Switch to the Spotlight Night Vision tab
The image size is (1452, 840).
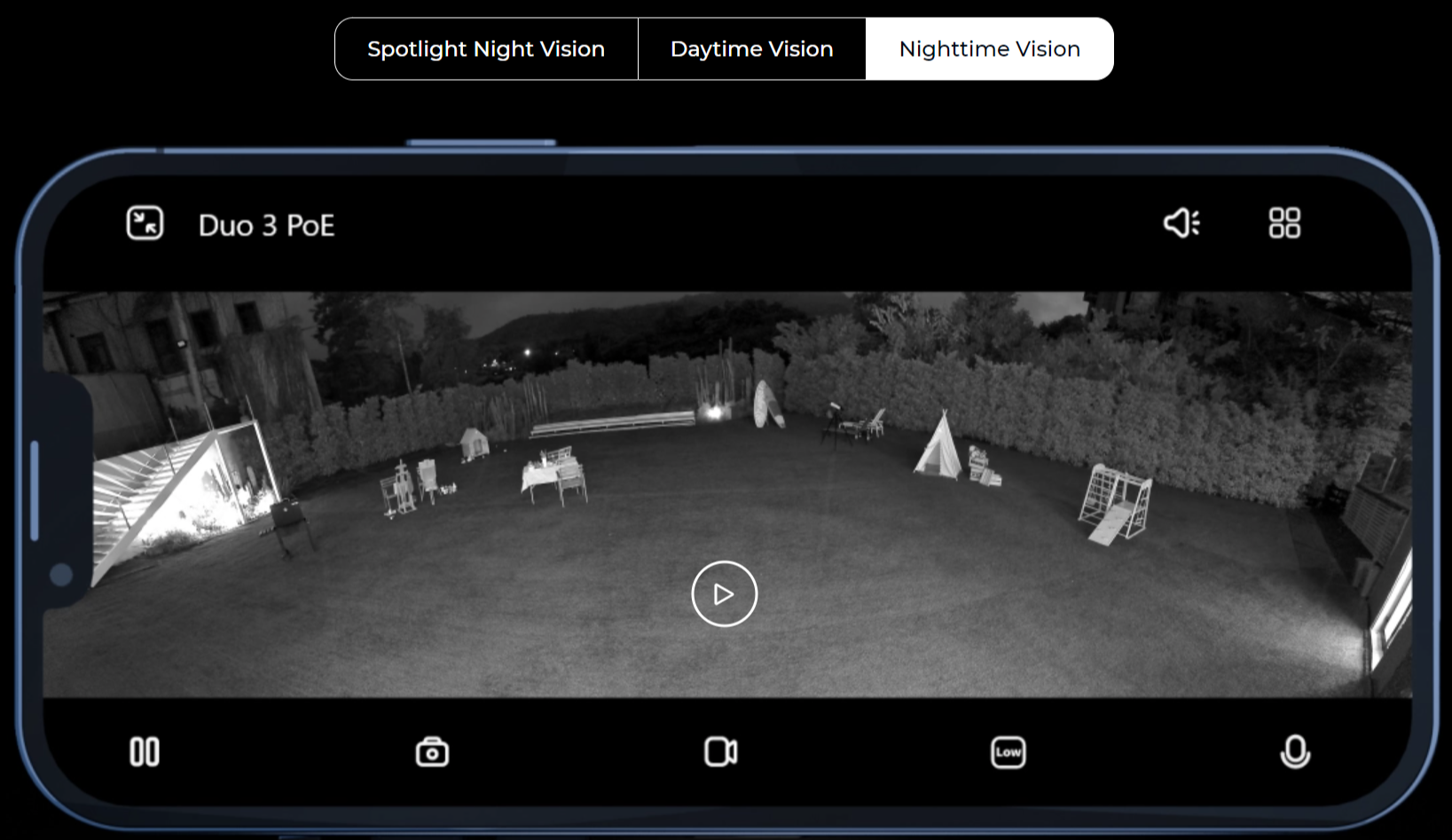click(x=486, y=49)
